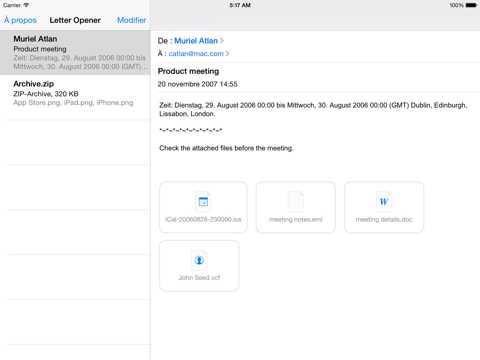Open the meeting notes.eml attachment icon
This screenshot has height=360, width=480.
tap(296, 201)
